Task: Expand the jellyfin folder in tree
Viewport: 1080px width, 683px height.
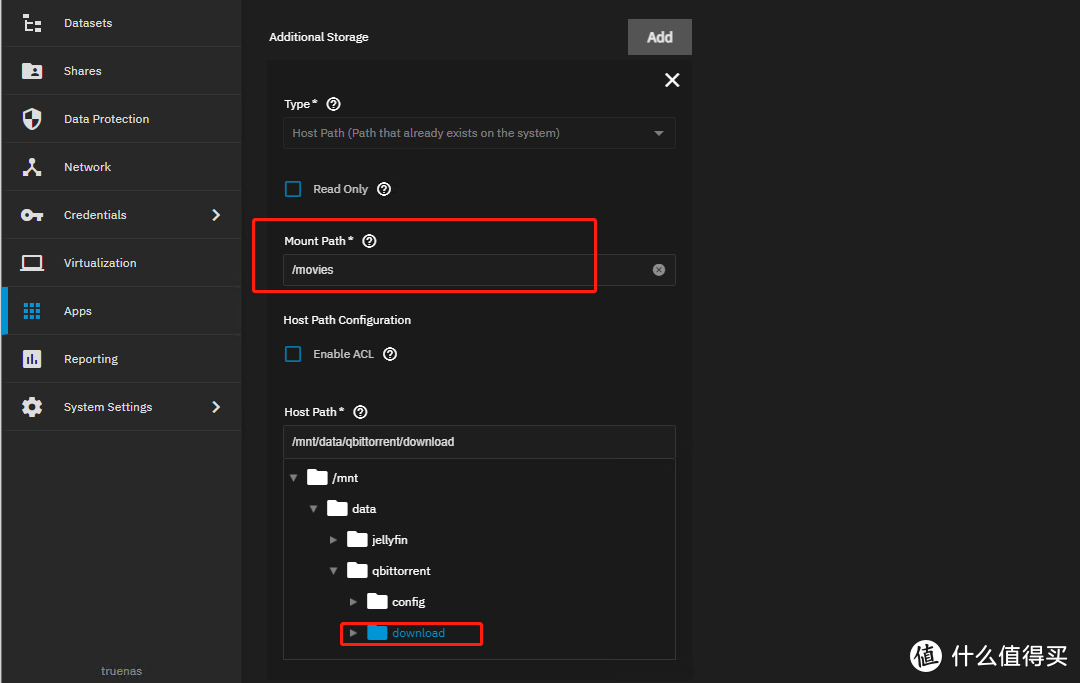Action: click(334, 540)
